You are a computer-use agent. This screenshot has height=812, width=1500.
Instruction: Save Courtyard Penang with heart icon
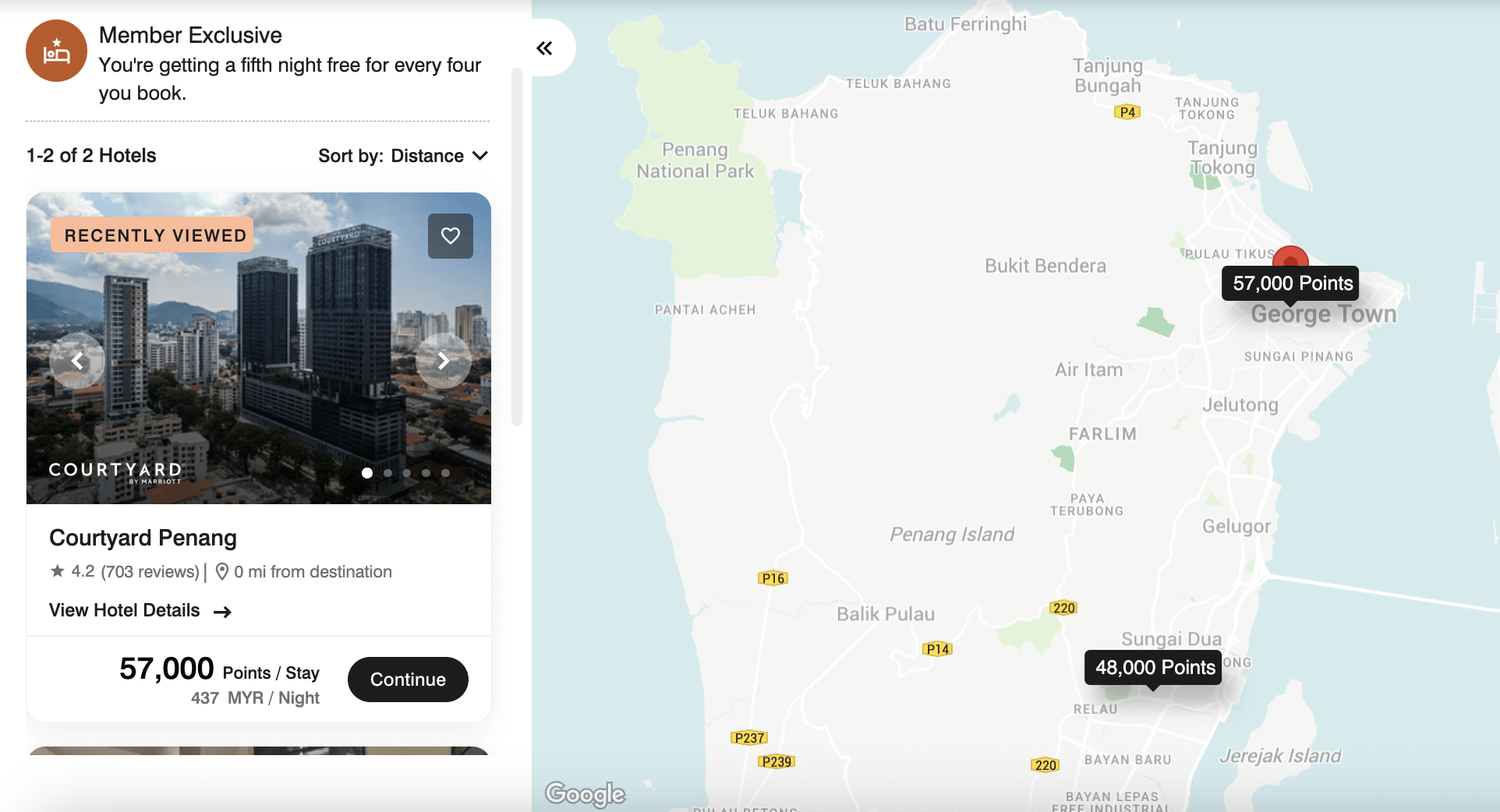451,235
